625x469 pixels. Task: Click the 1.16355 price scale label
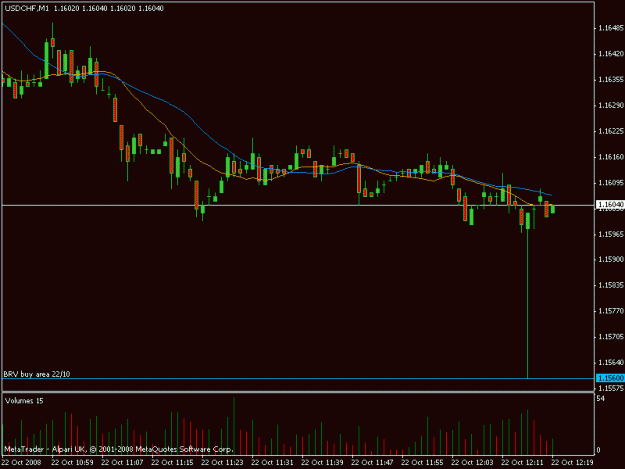[611, 80]
